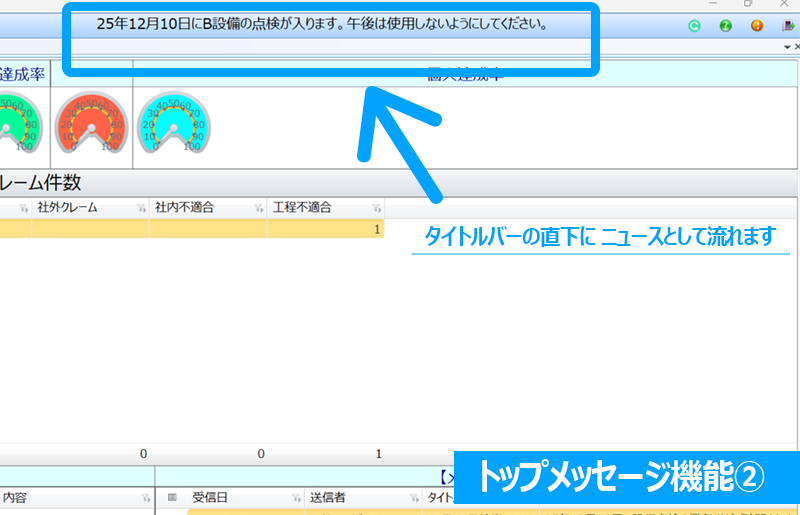This screenshot has width=800, height=515.
Task: Open filter on 受信日 column
Action: [x=294, y=497]
